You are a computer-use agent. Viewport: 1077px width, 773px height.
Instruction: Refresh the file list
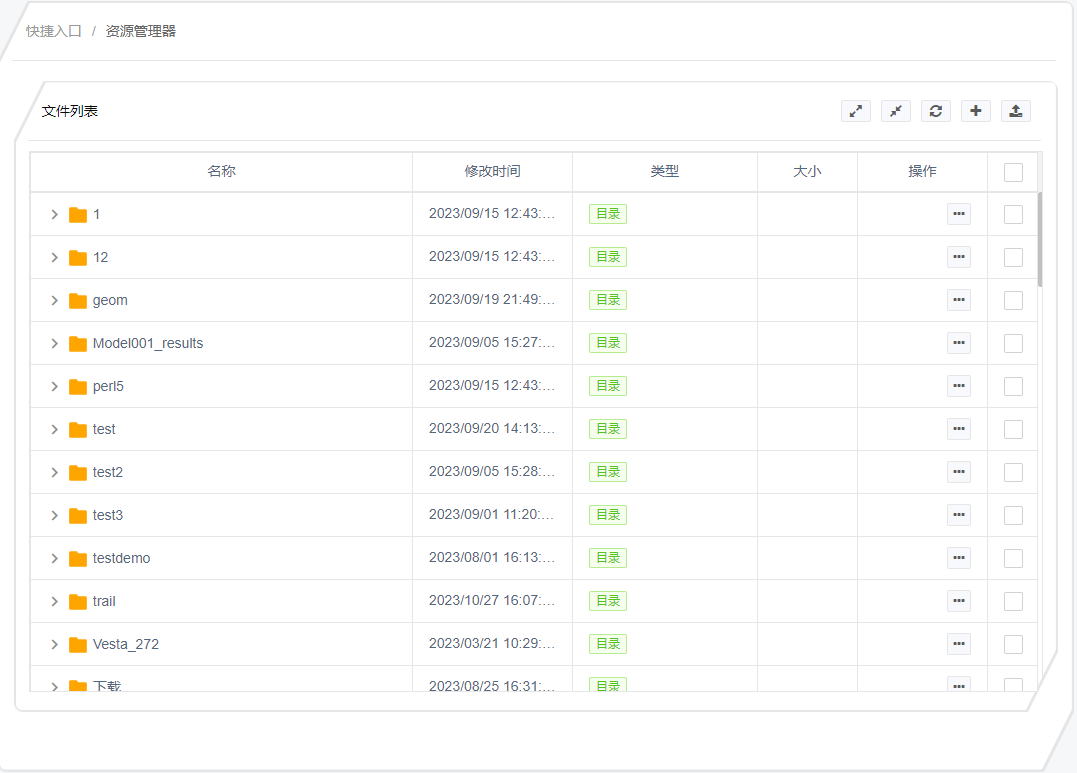(936, 111)
